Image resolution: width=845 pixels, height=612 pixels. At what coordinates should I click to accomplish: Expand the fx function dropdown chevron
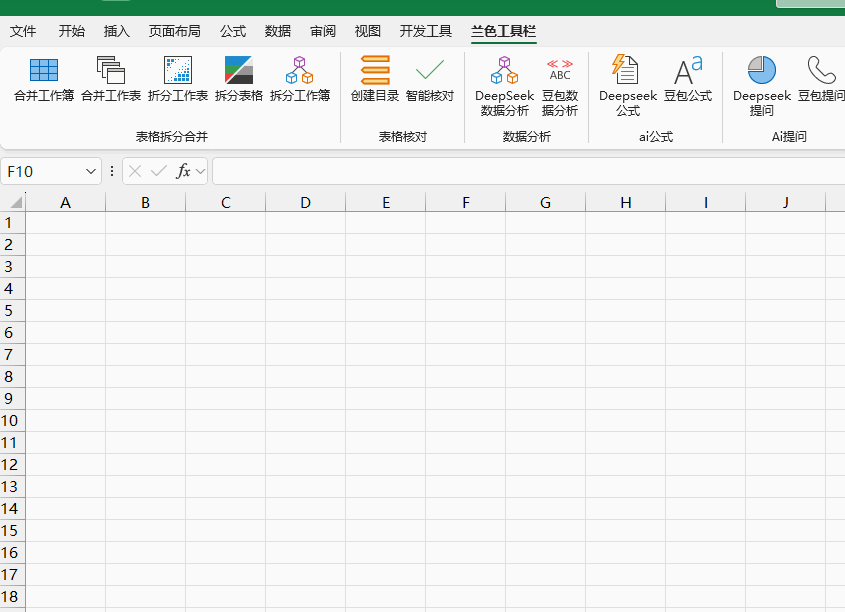point(200,171)
